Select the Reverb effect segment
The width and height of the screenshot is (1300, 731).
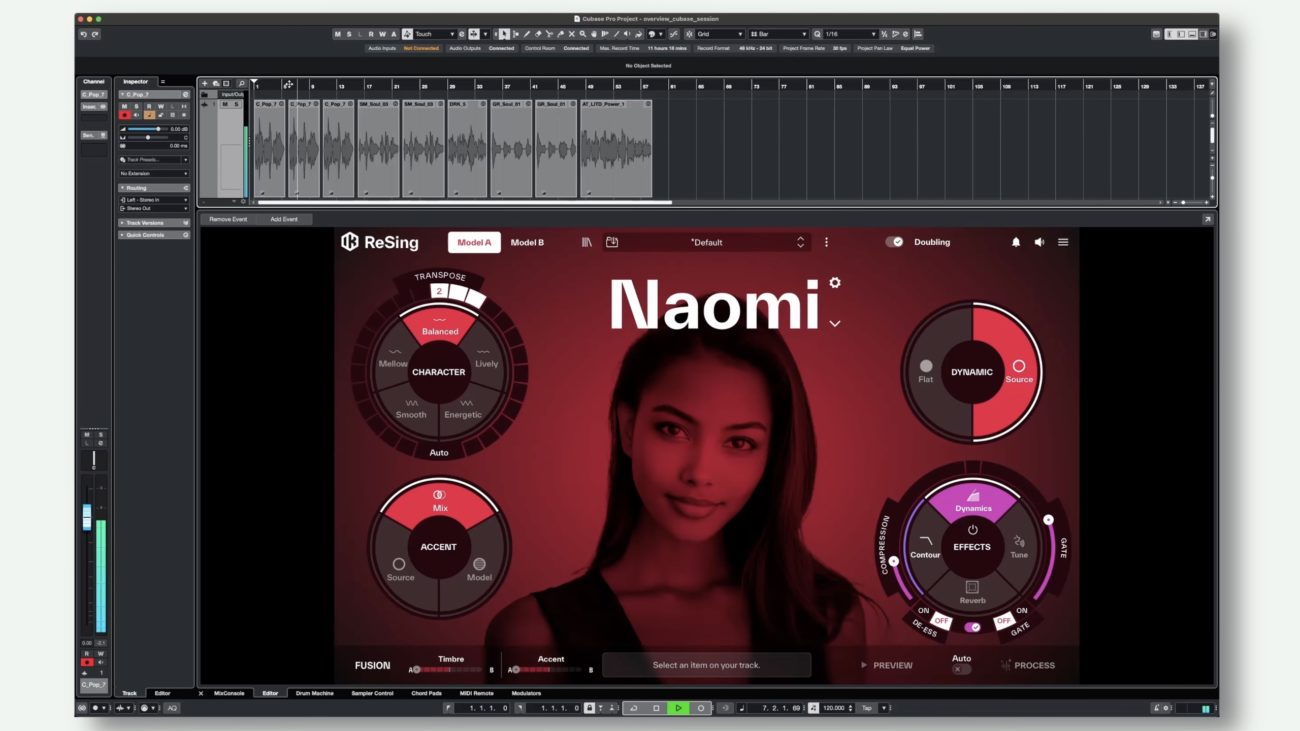[x=972, y=592]
